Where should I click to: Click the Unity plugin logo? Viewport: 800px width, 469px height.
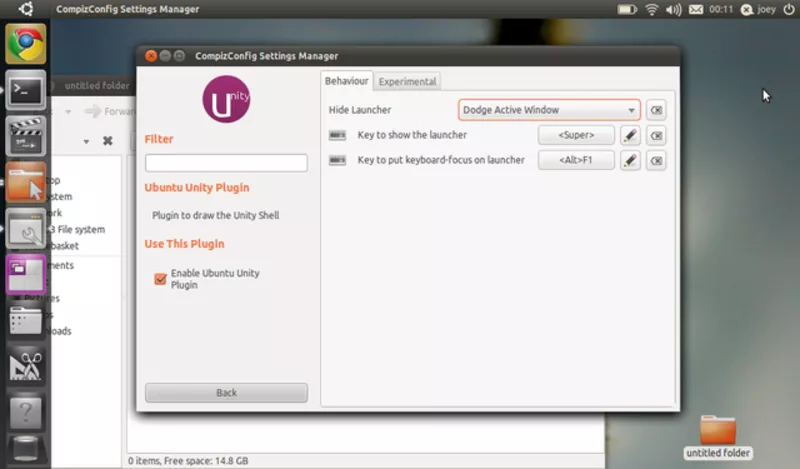point(226,99)
